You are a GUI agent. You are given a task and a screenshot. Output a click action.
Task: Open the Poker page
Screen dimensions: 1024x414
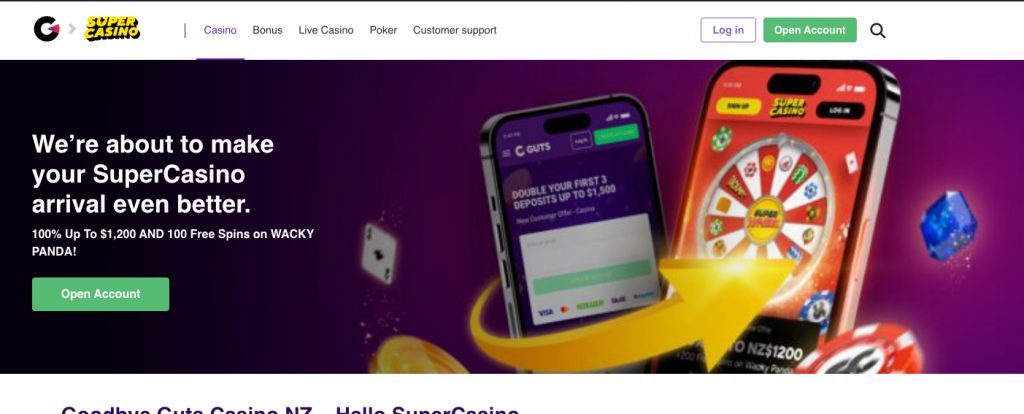(x=383, y=30)
